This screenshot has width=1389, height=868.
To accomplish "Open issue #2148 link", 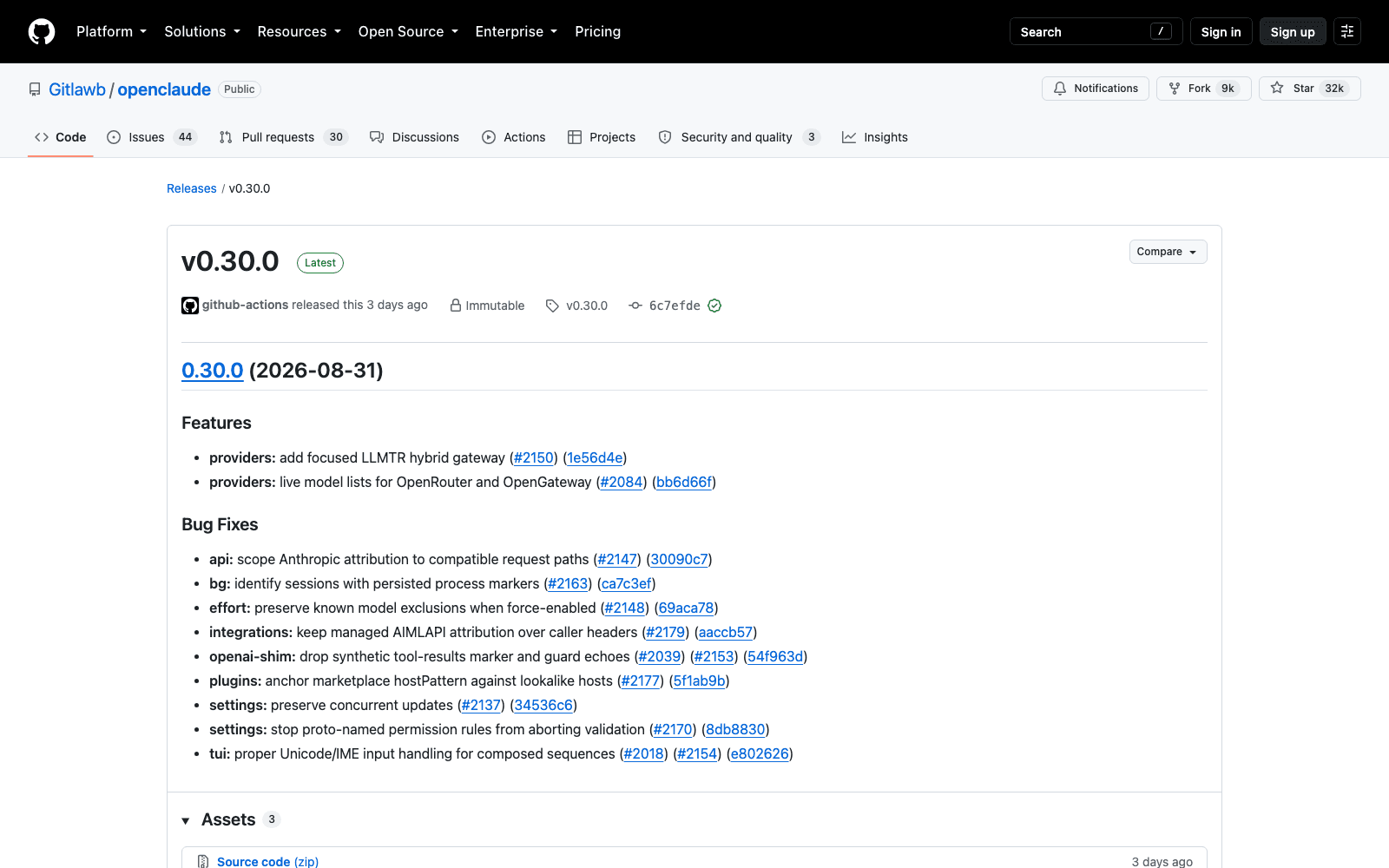I will (x=625, y=608).
